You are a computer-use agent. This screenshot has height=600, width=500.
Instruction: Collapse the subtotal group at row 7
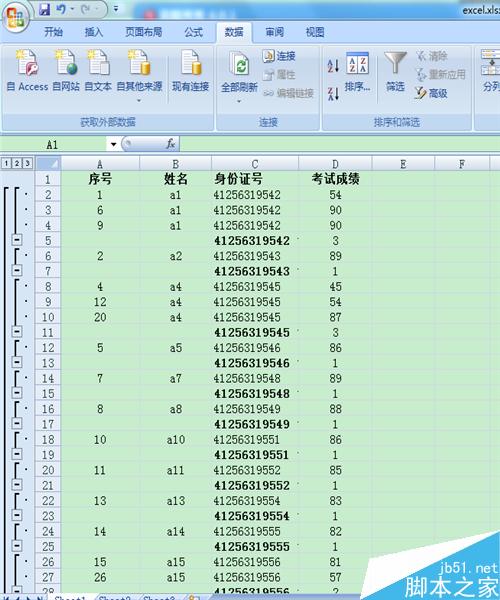point(16,271)
